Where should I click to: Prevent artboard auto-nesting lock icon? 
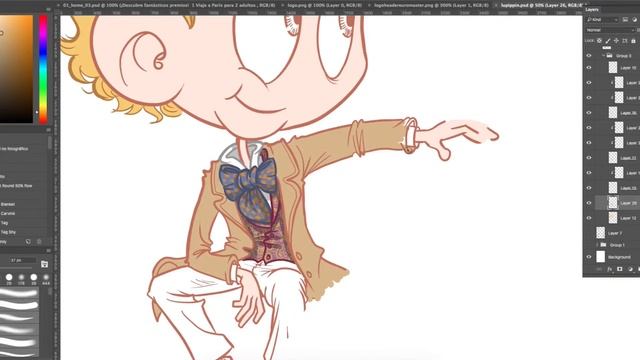coord(625,41)
